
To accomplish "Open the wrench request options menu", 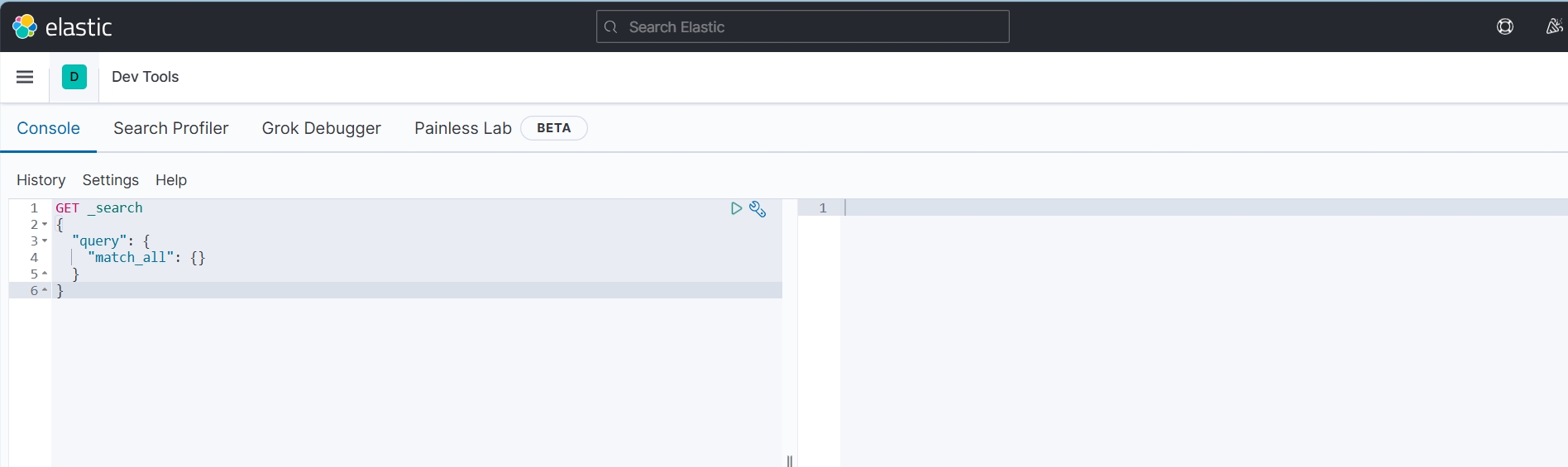I will [758, 209].
